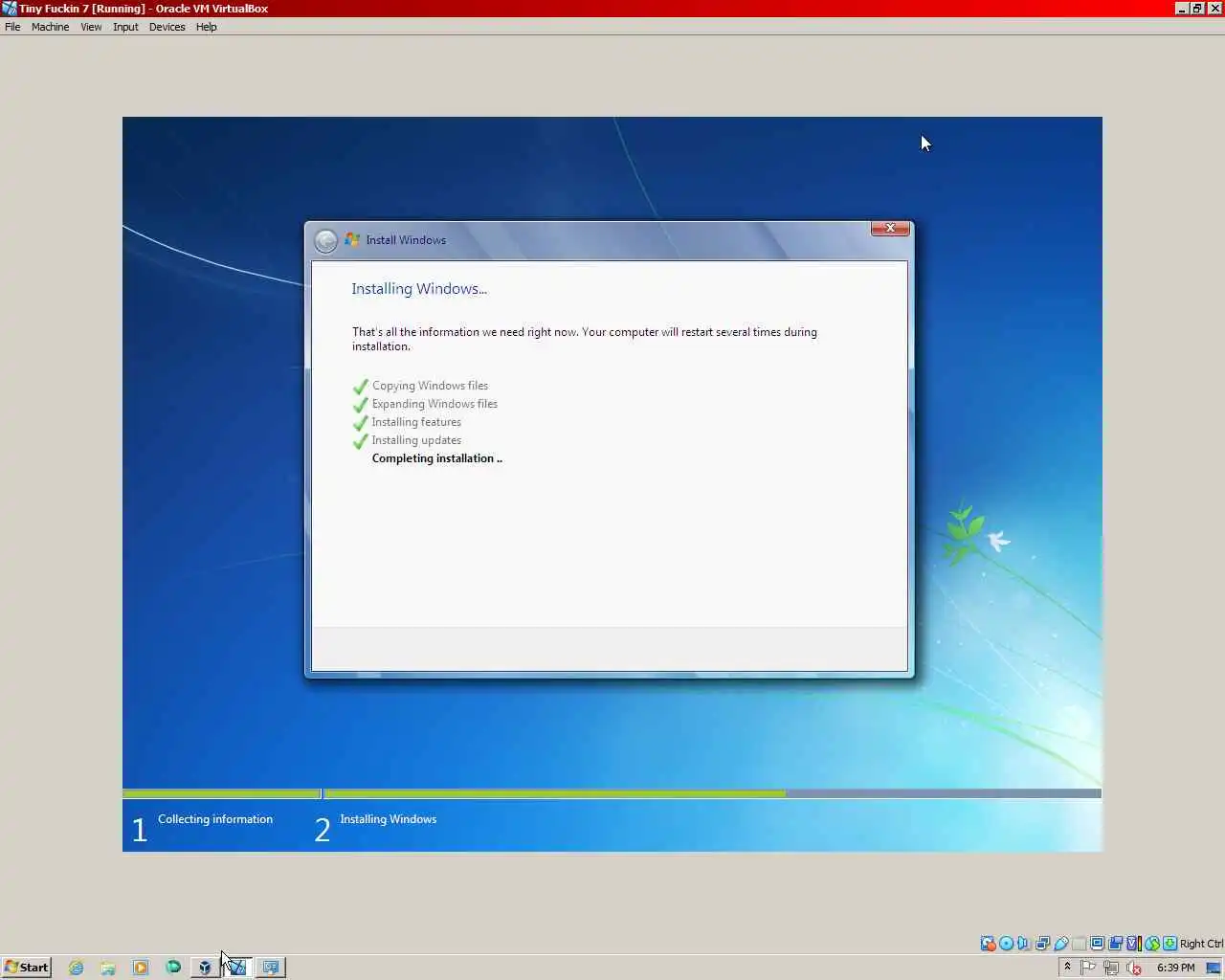This screenshot has height=980, width=1225.
Task: Click the virtualization features V indicator icon
Action: tap(1133, 943)
